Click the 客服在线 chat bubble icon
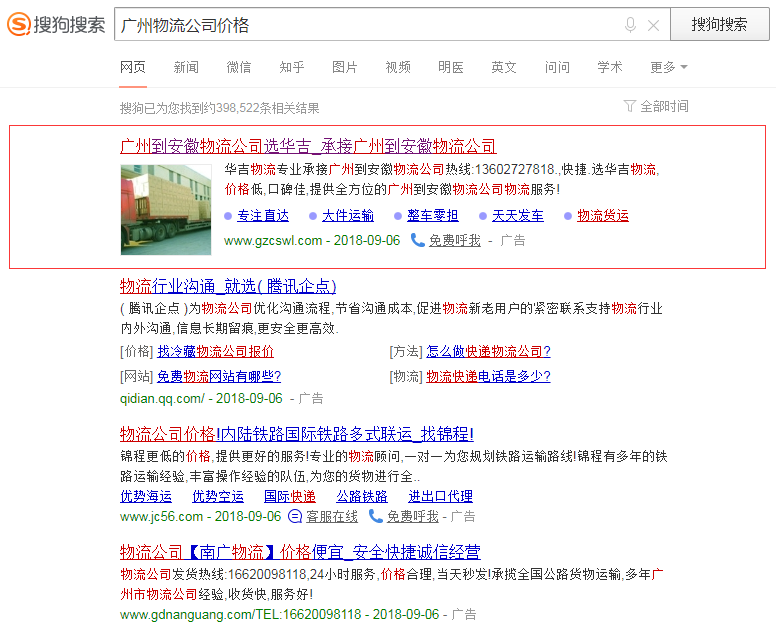This screenshot has height=630, width=776. [295, 516]
